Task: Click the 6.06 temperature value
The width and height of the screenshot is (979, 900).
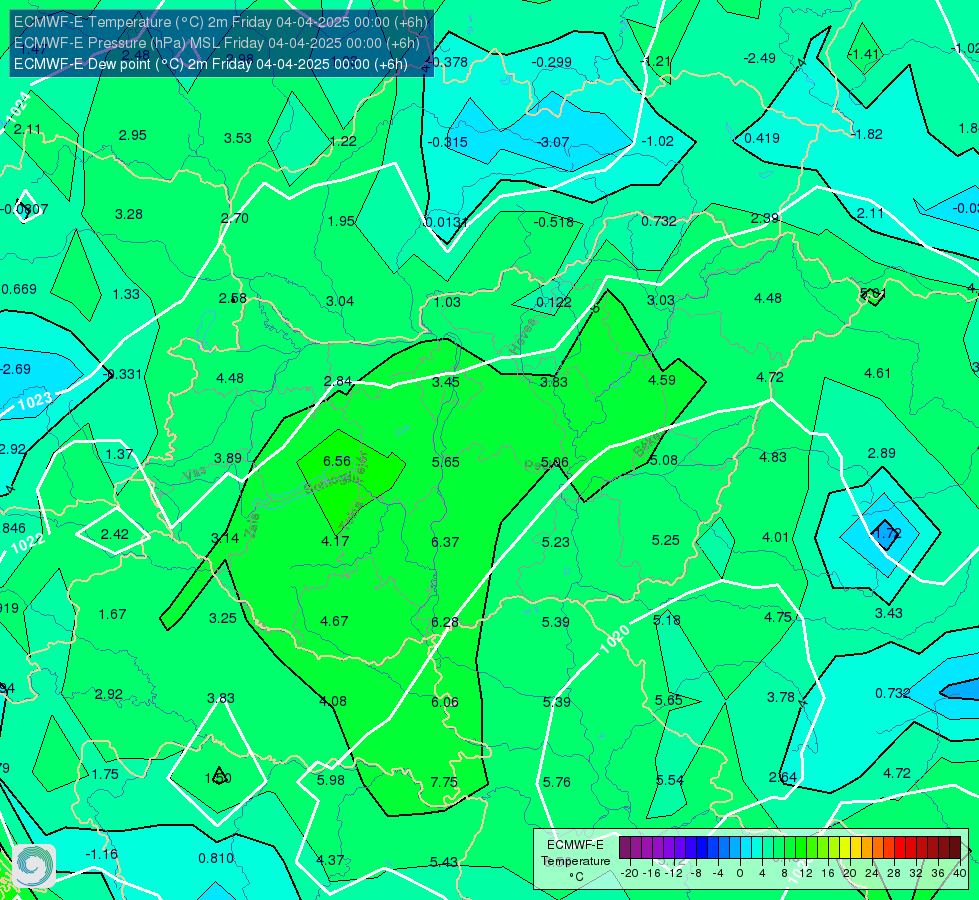Action: point(445,702)
